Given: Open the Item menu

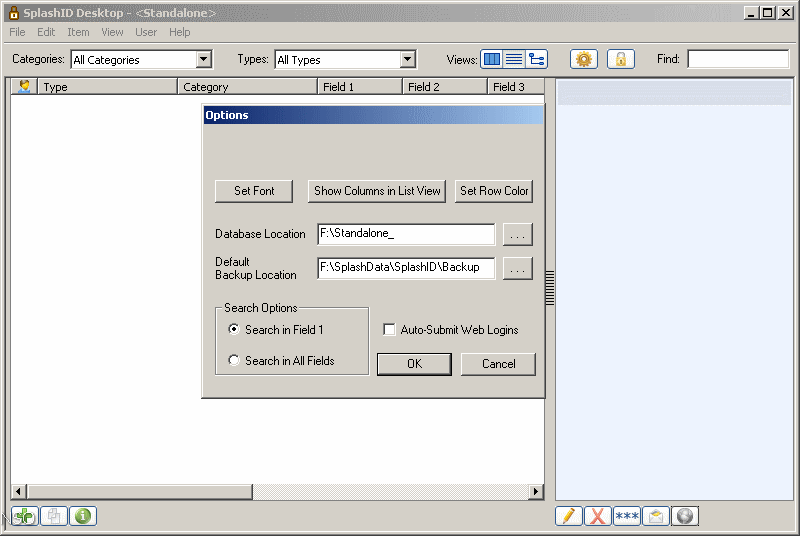Looking at the screenshot, I should coord(78,32).
